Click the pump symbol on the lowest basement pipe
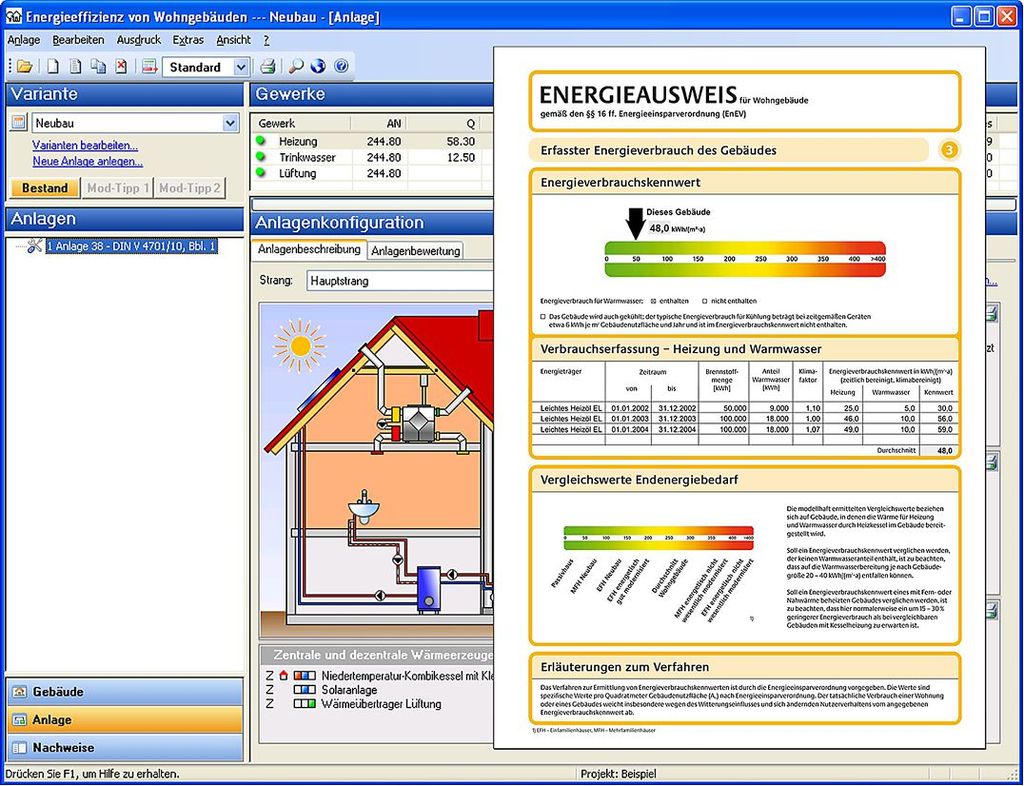Viewport: 1024px width, 786px height. click(380, 595)
